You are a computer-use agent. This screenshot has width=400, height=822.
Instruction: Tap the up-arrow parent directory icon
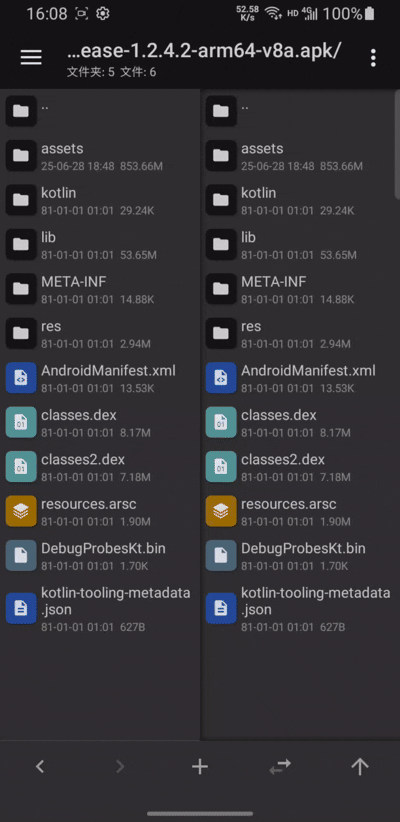tap(360, 767)
